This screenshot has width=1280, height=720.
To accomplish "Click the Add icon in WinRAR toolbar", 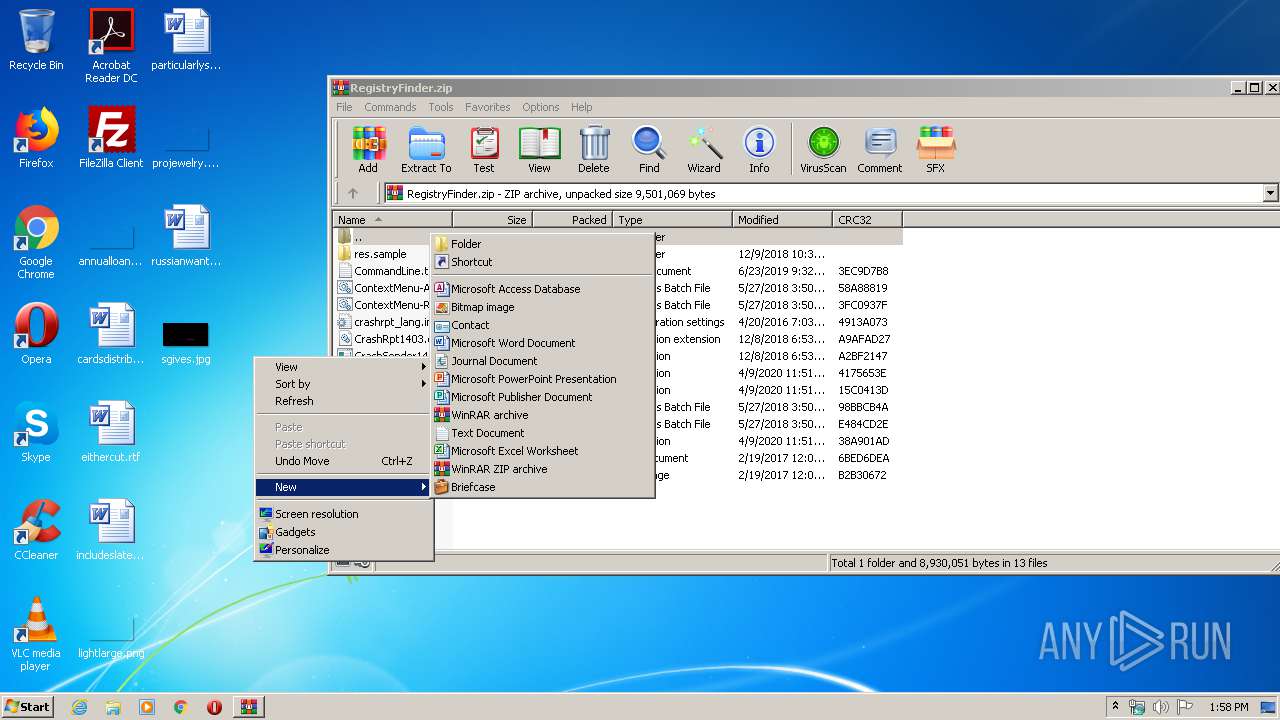I will coord(368,150).
